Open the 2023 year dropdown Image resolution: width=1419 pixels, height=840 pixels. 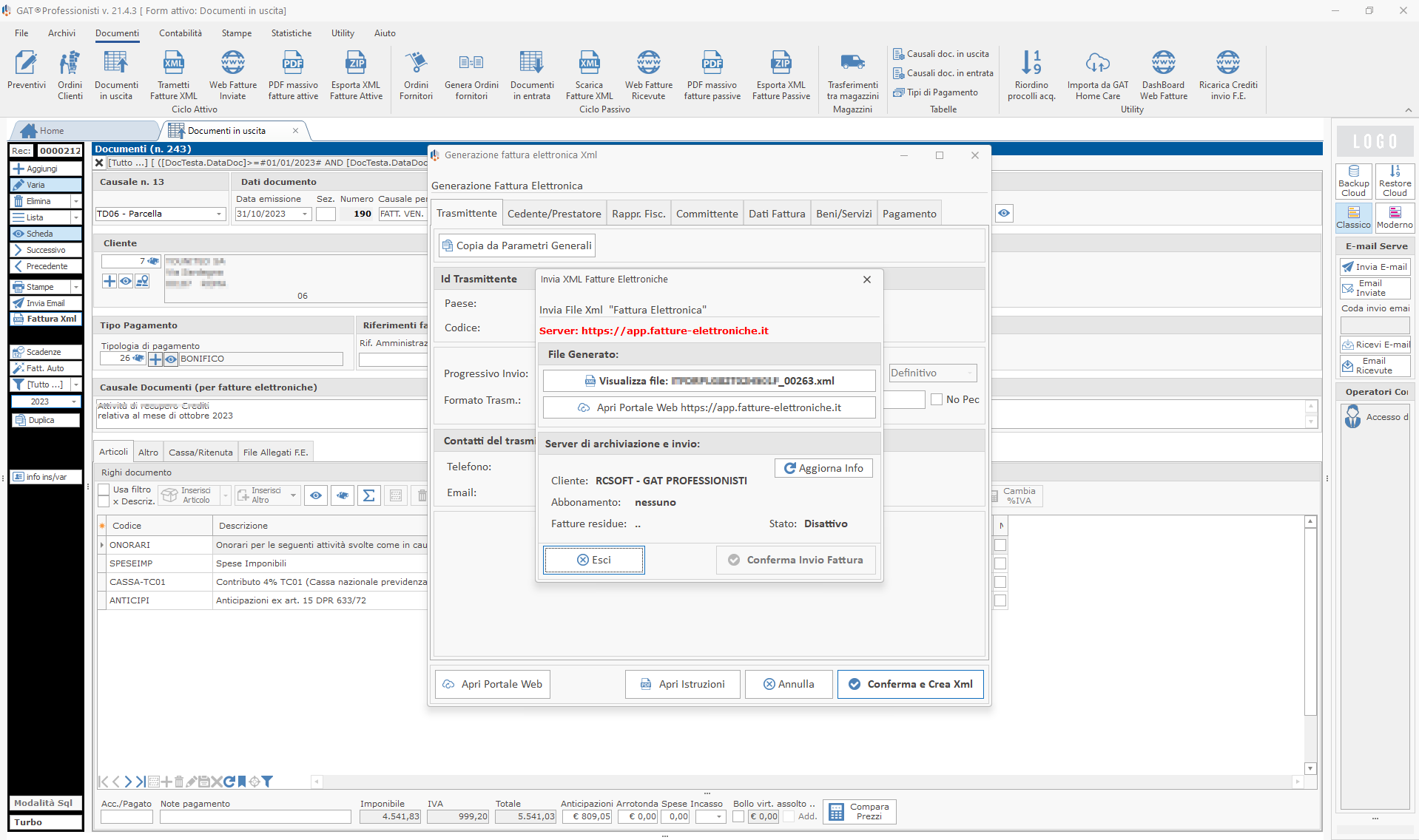pyautogui.click(x=74, y=402)
